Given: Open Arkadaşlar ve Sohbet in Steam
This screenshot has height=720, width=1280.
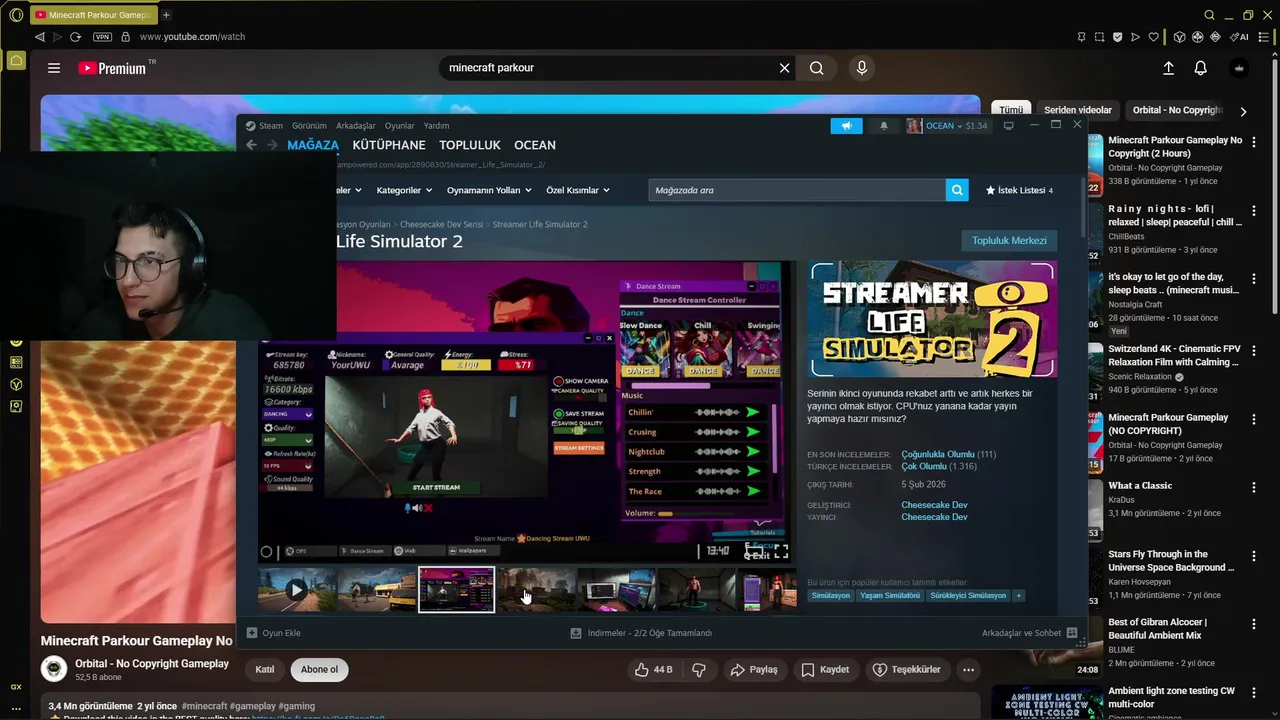Looking at the screenshot, I should point(1029,633).
